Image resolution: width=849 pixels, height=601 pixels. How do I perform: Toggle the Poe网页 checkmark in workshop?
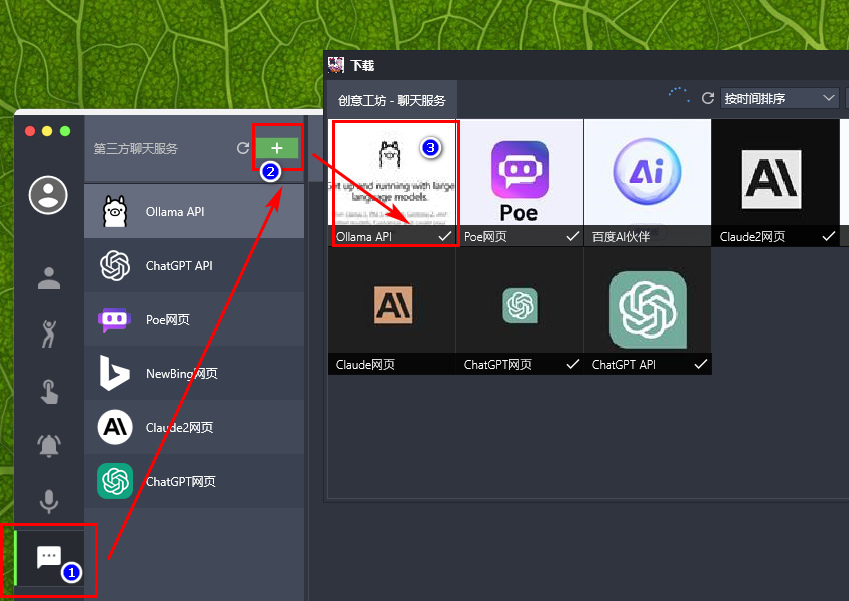coord(572,236)
